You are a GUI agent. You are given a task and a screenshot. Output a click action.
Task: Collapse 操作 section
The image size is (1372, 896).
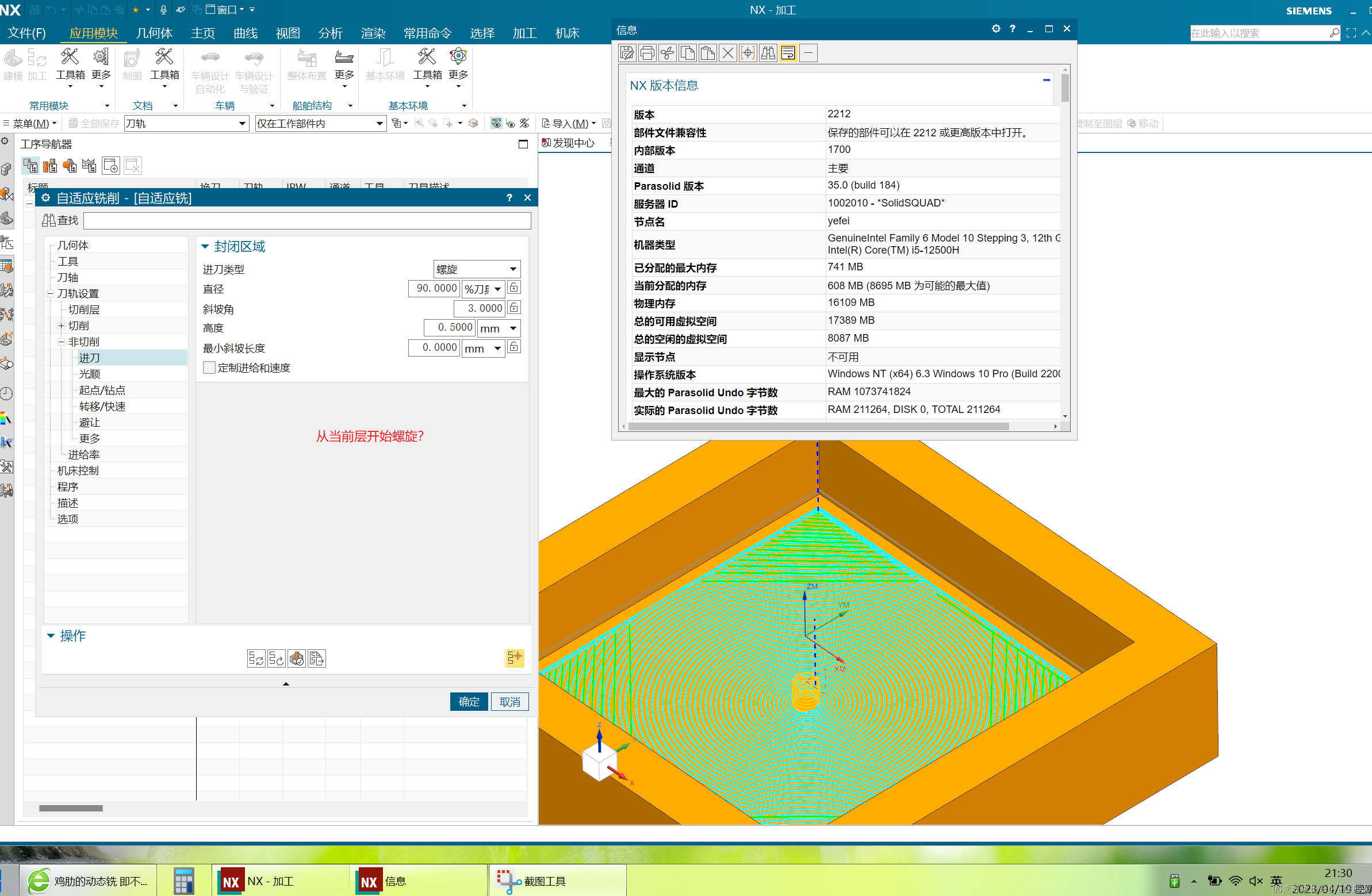[51, 635]
